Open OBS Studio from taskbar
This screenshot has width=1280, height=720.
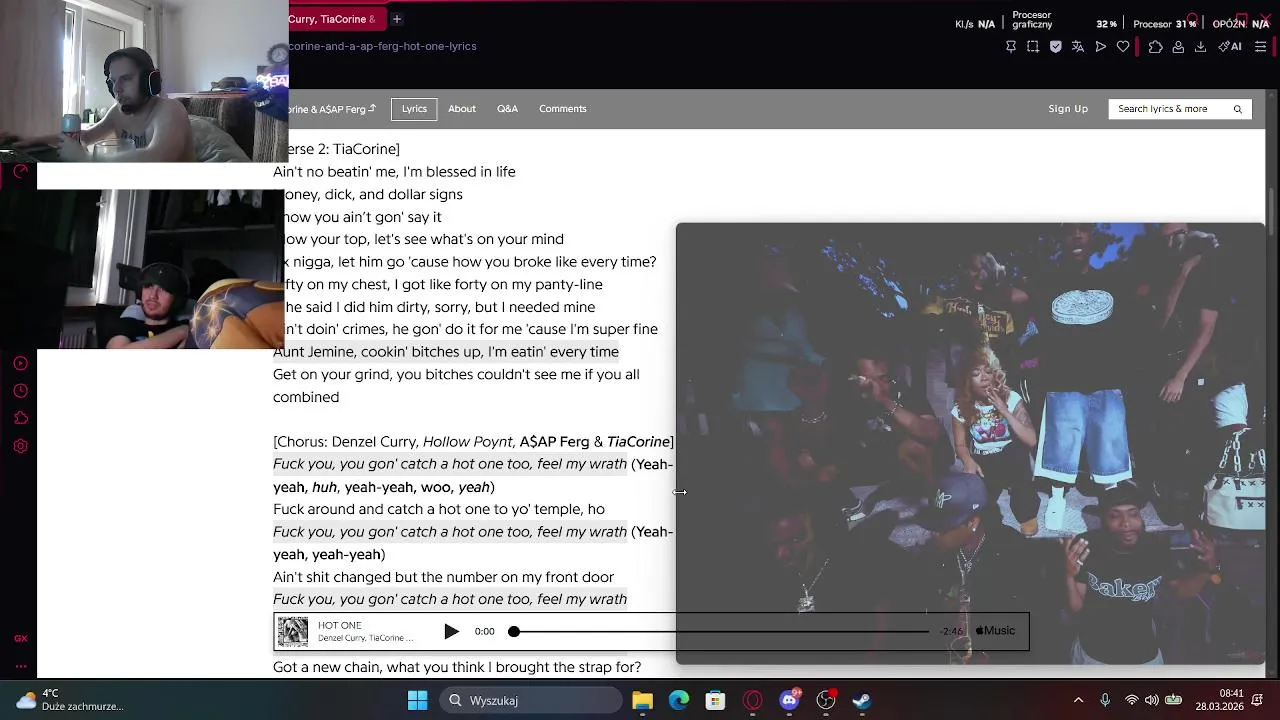(x=826, y=700)
